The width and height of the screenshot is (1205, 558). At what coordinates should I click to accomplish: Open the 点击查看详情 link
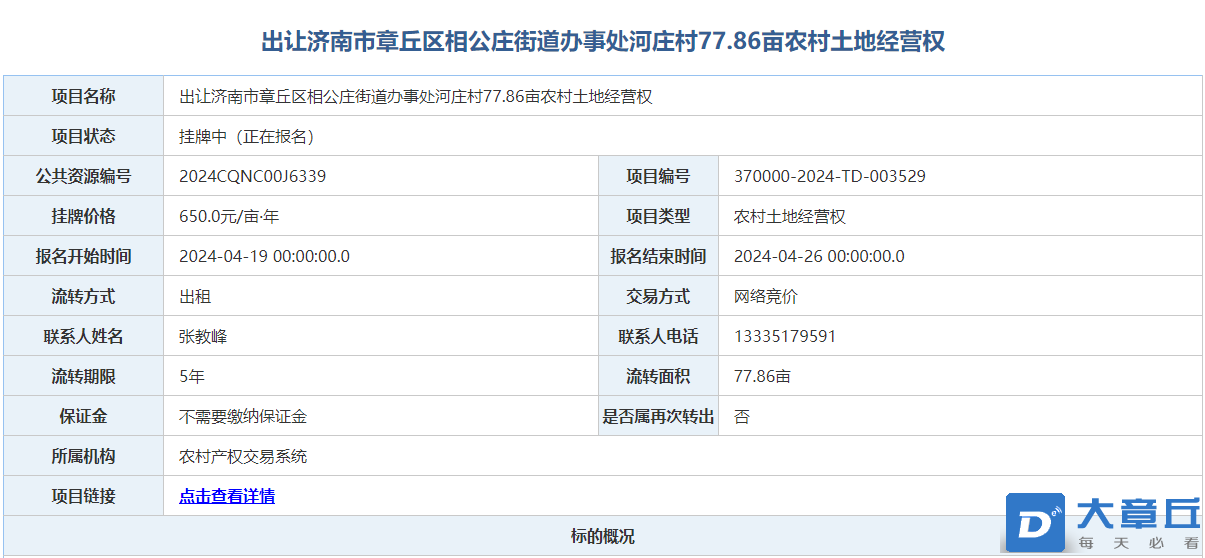click(227, 496)
